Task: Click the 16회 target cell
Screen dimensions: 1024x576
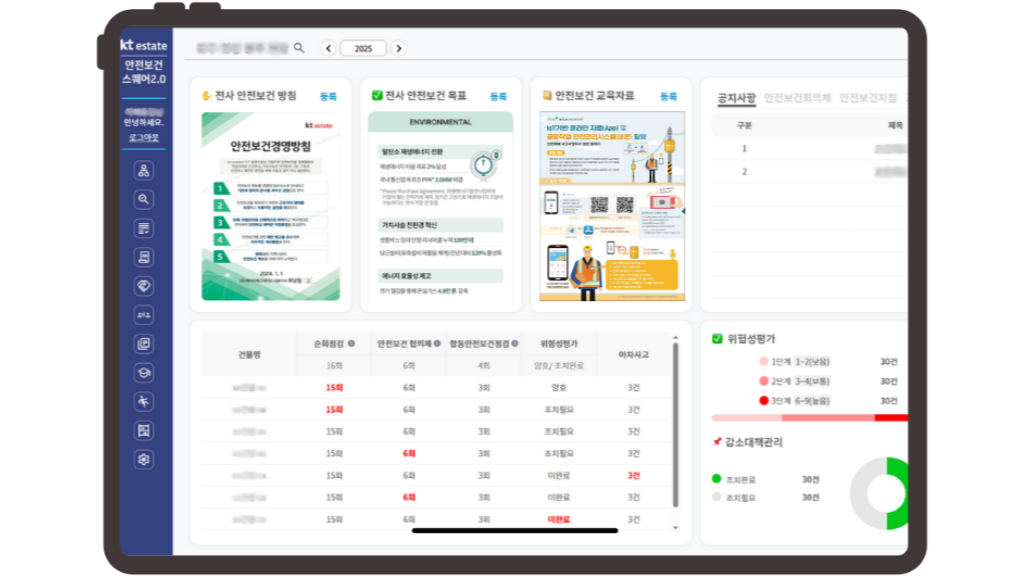Action: tap(334, 366)
